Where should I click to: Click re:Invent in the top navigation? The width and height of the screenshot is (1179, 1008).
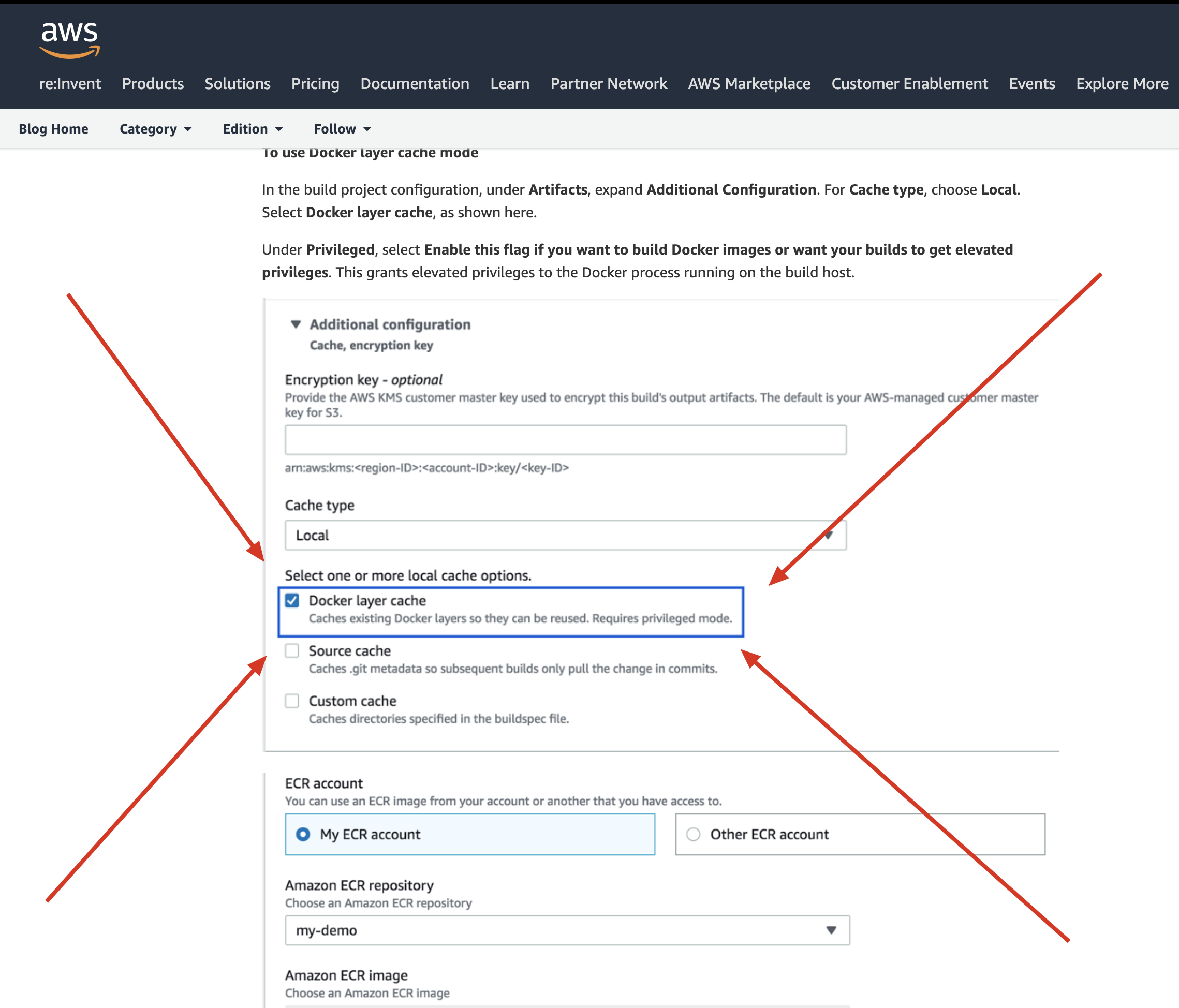(x=70, y=84)
